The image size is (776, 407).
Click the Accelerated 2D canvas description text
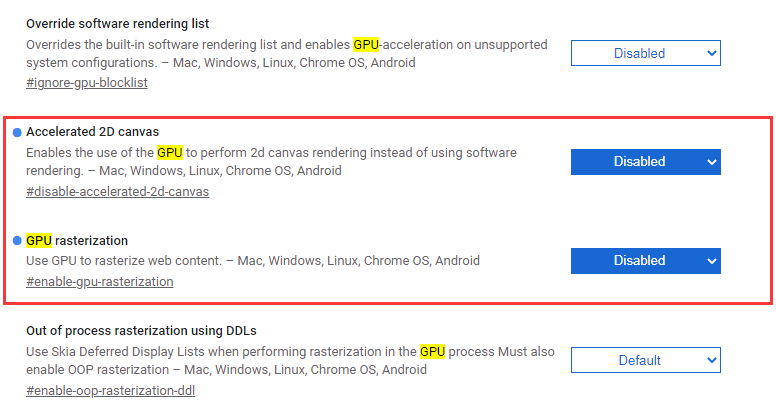coord(271,161)
